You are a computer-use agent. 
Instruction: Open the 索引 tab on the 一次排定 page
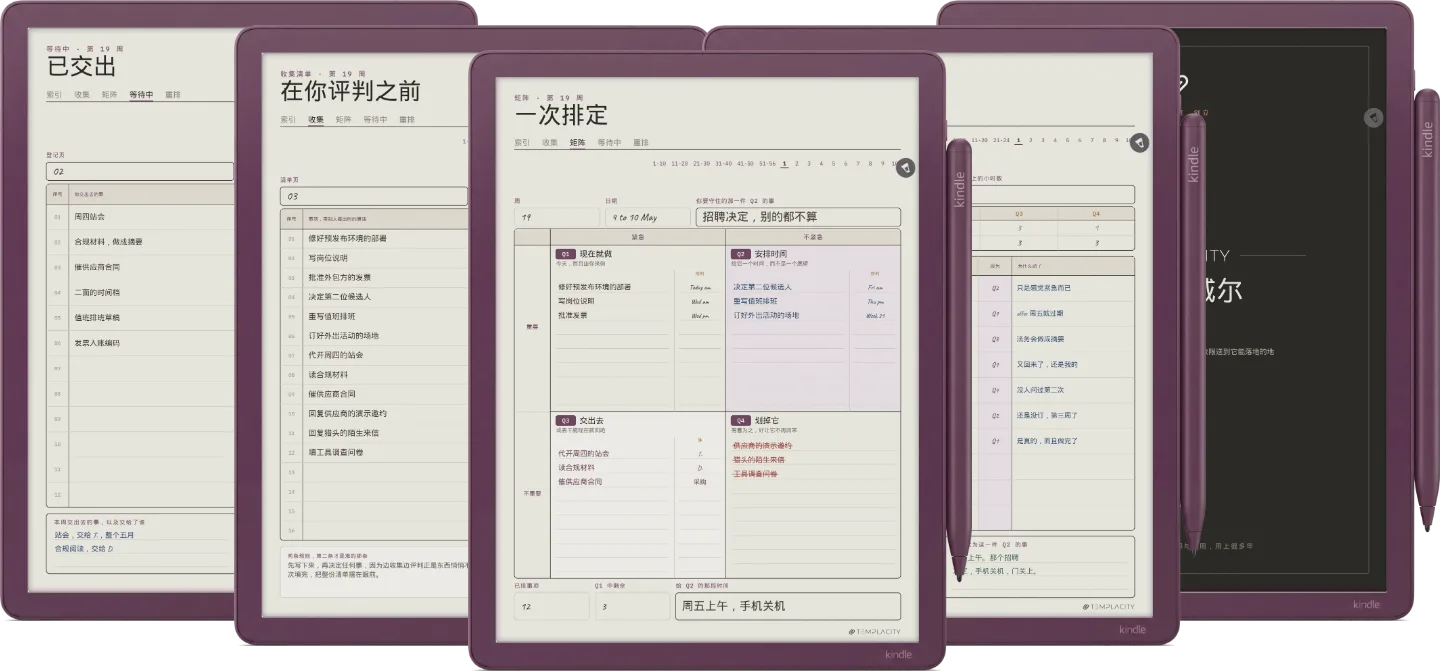[x=522, y=143]
